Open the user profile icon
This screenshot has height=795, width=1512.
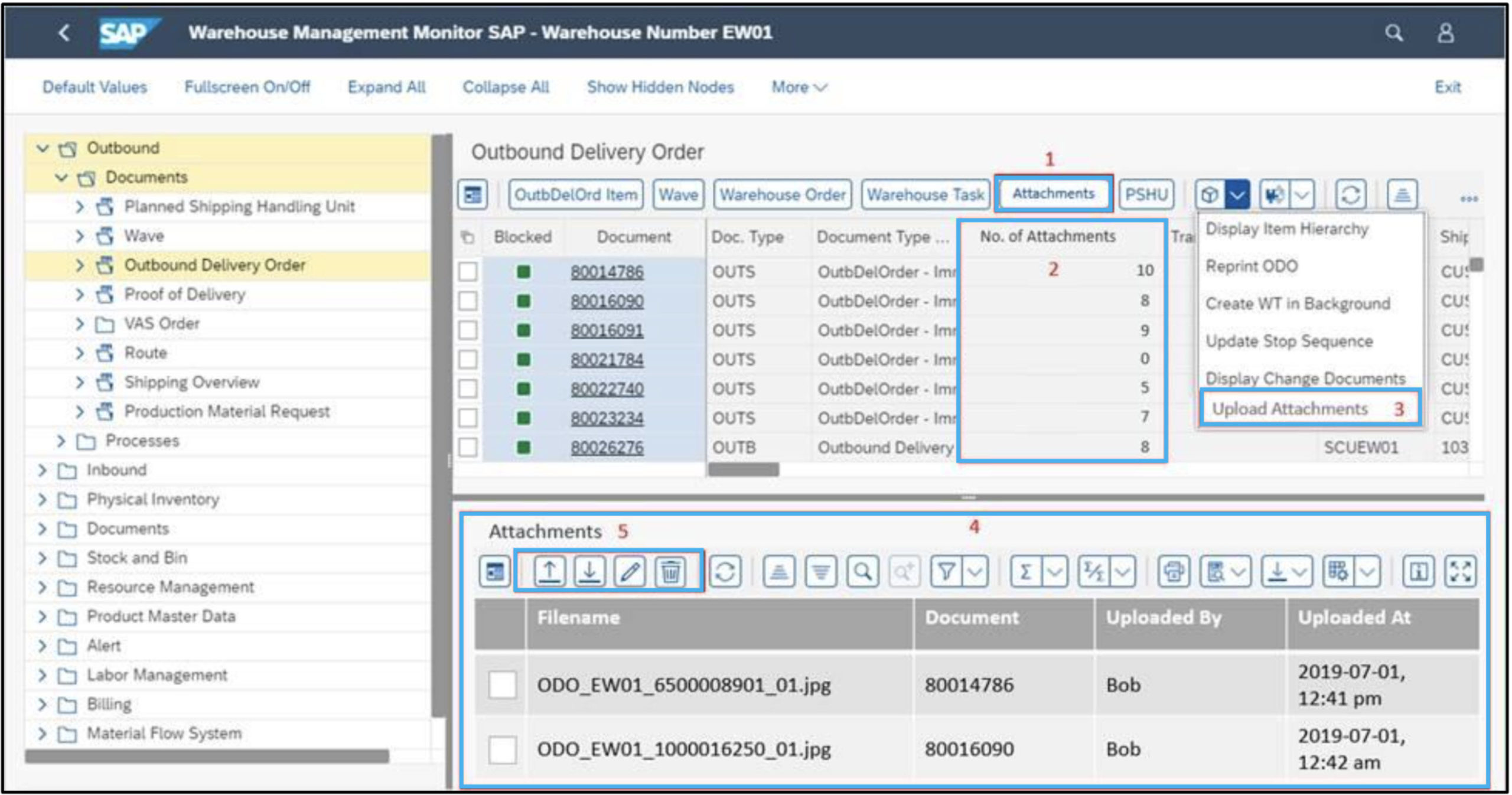tap(1445, 33)
